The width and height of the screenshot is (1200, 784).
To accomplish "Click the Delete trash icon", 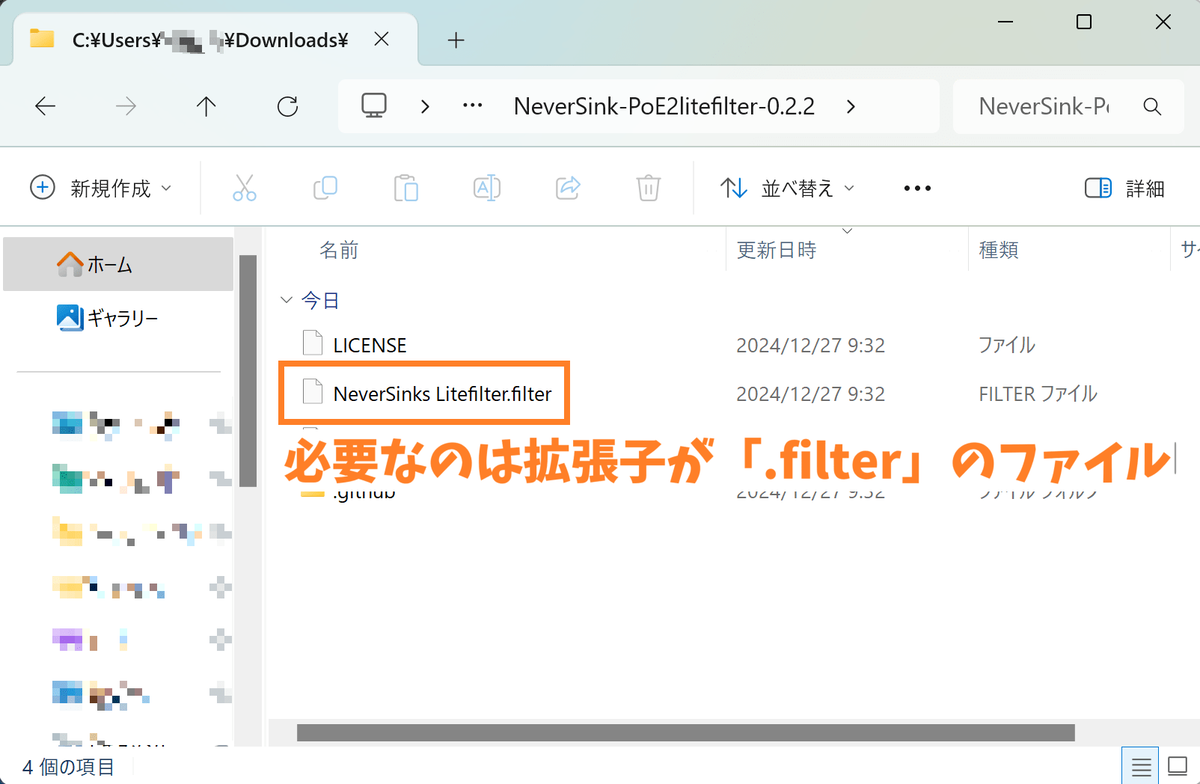I will [x=648, y=188].
